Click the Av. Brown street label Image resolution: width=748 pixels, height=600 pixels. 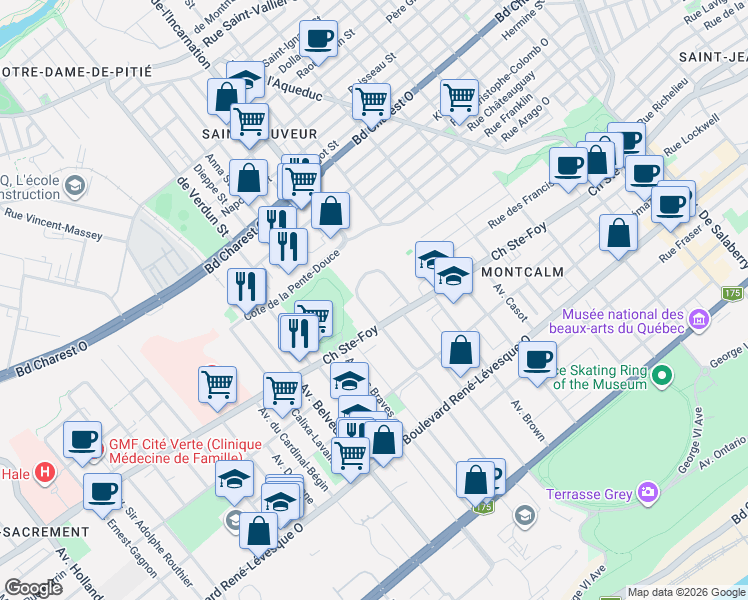(x=528, y=420)
